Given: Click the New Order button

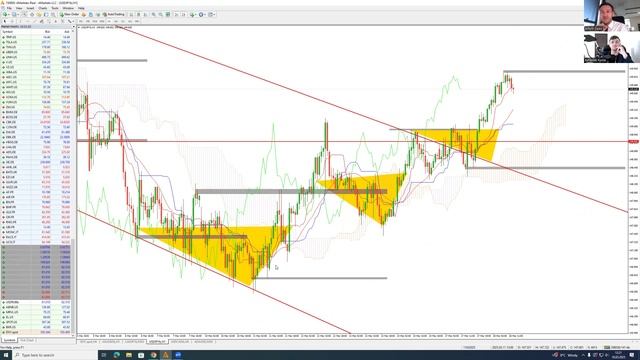Looking at the screenshot, I should [70, 14].
